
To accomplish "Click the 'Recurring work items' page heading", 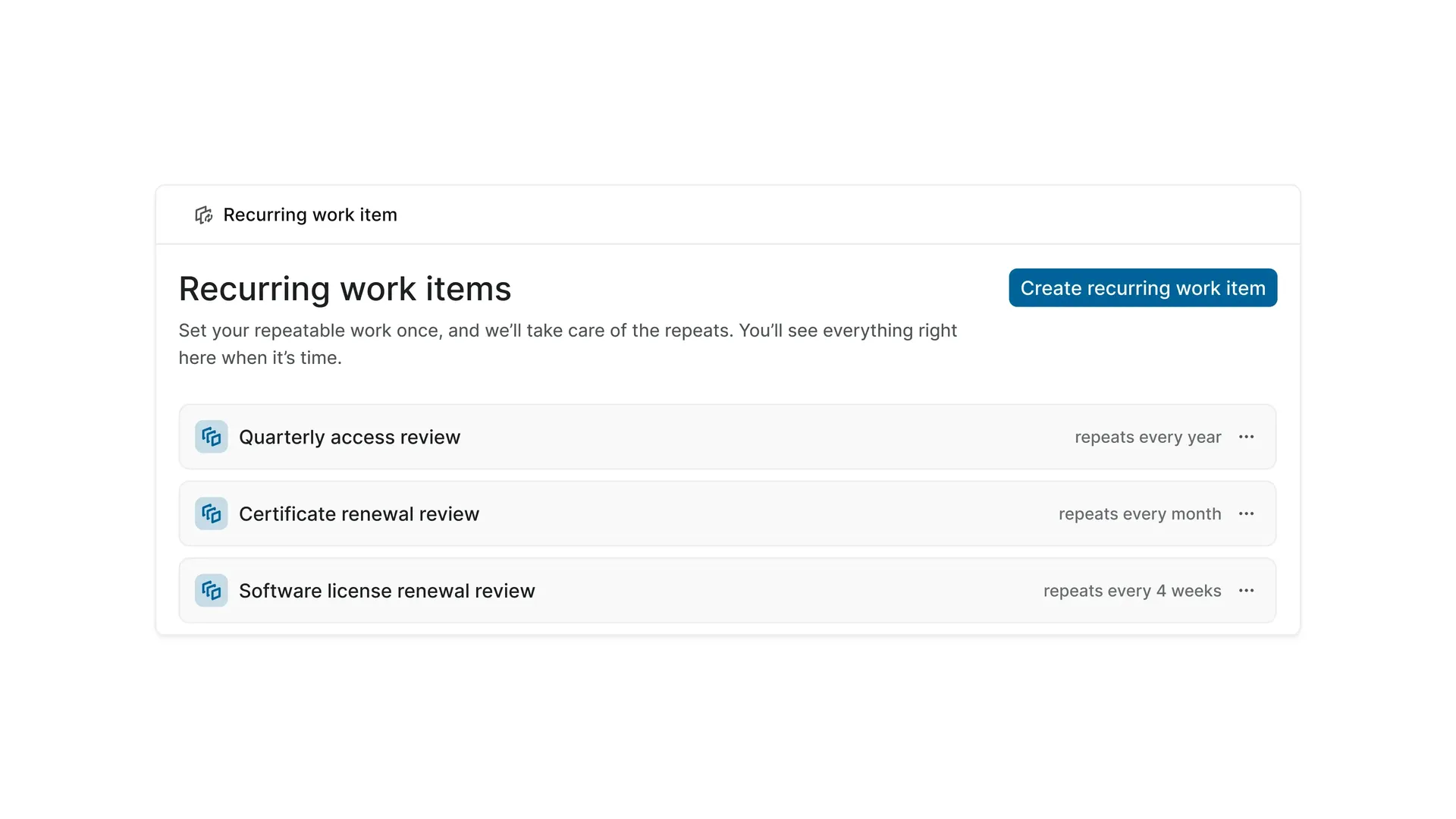I will click(x=345, y=288).
